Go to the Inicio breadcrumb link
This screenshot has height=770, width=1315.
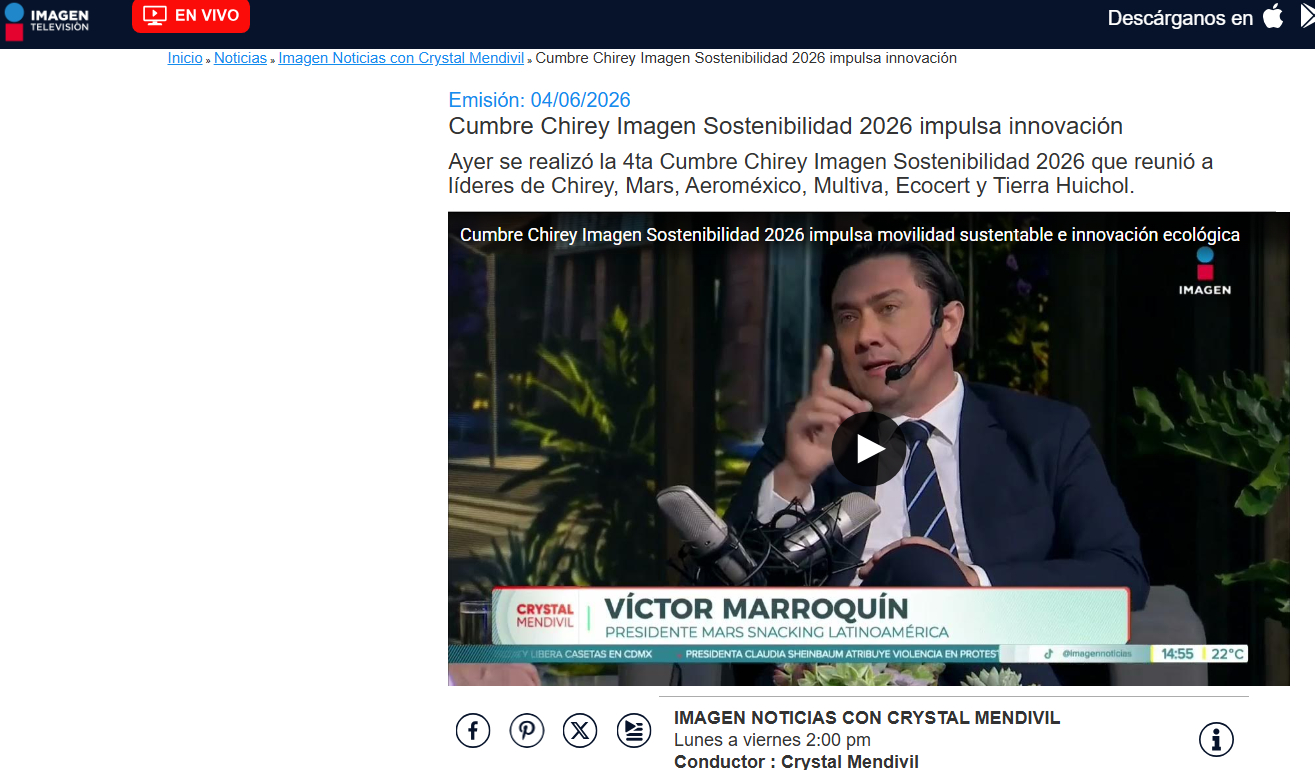point(185,58)
